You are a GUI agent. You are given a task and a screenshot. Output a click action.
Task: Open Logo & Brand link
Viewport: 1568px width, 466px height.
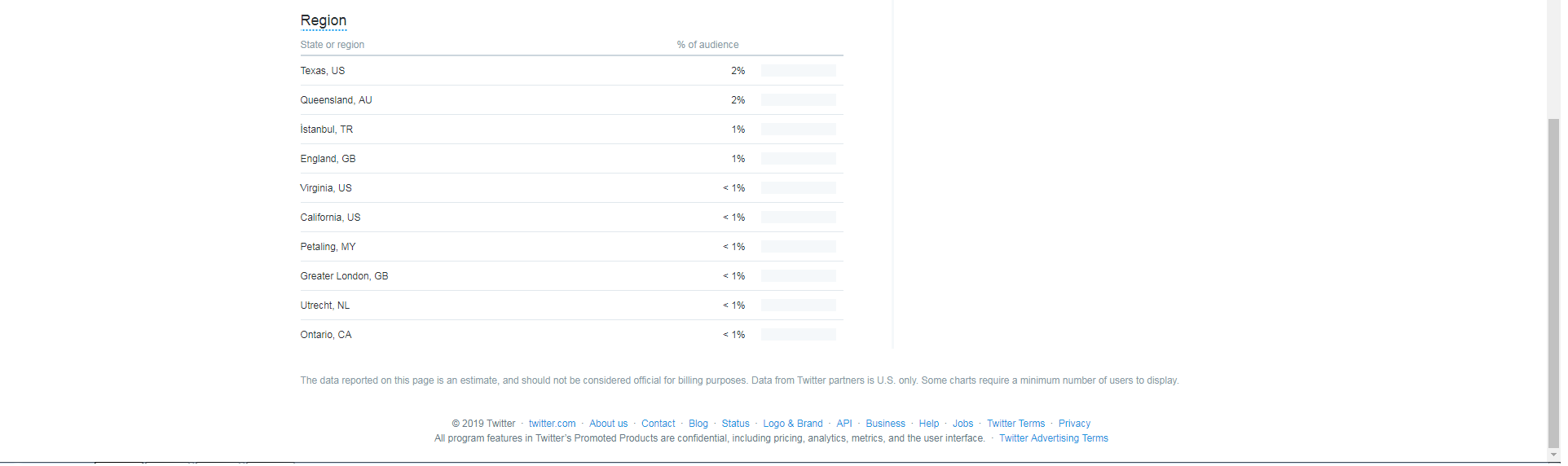click(x=793, y=424)
